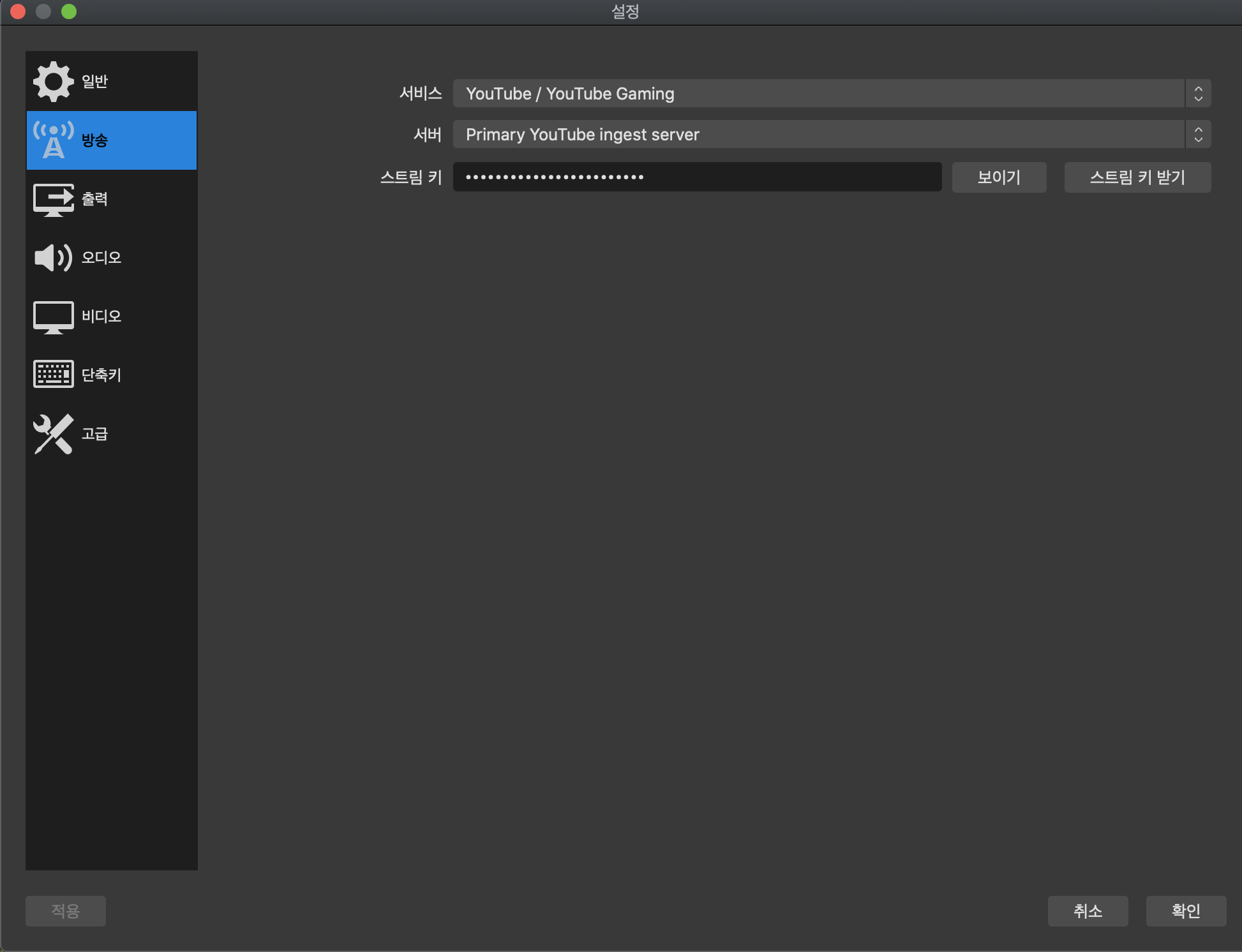Open General settings gear icon

point(54,82)
